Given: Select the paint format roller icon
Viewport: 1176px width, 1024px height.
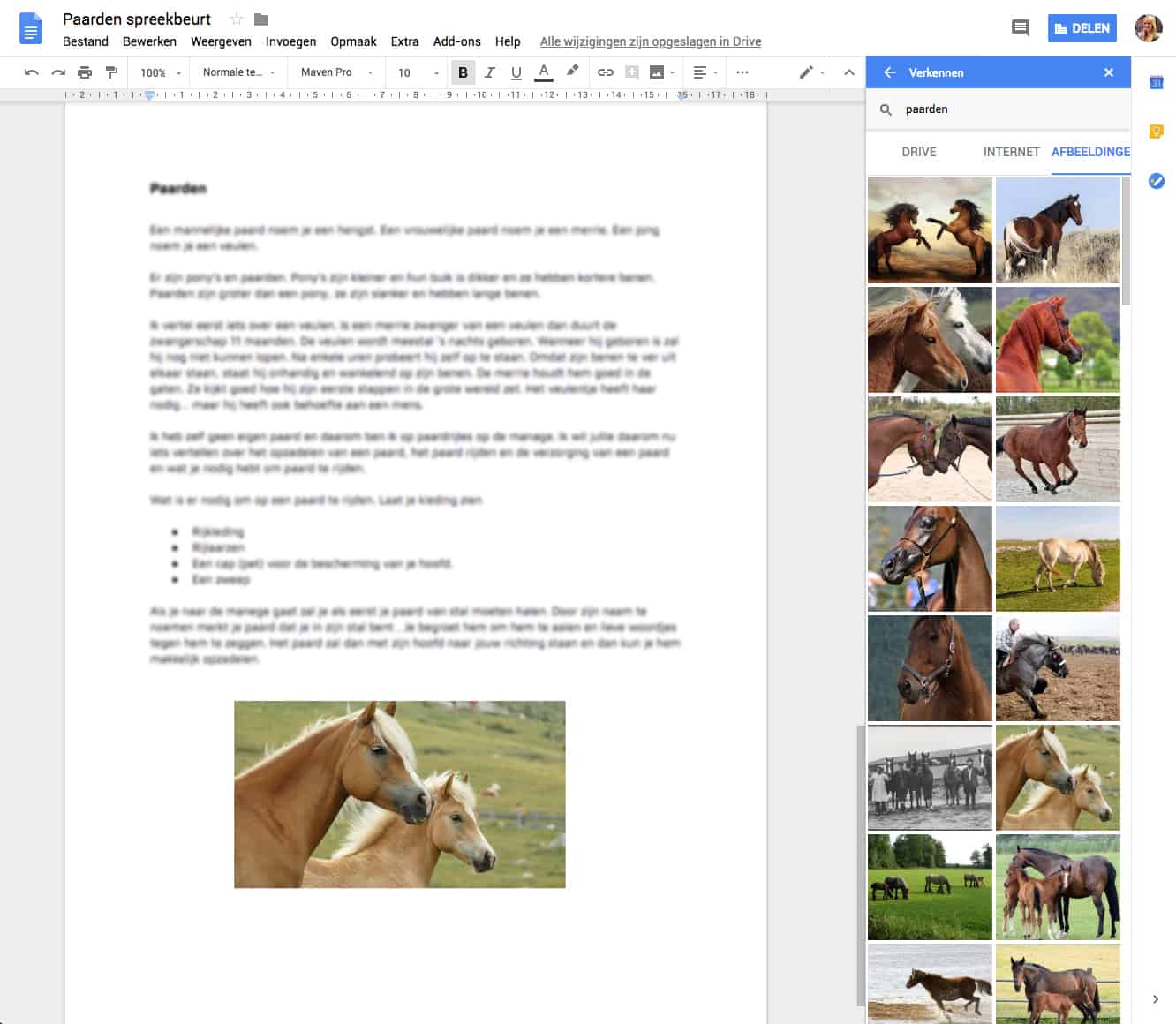Looking at the screenshot, I should (111, 72).
